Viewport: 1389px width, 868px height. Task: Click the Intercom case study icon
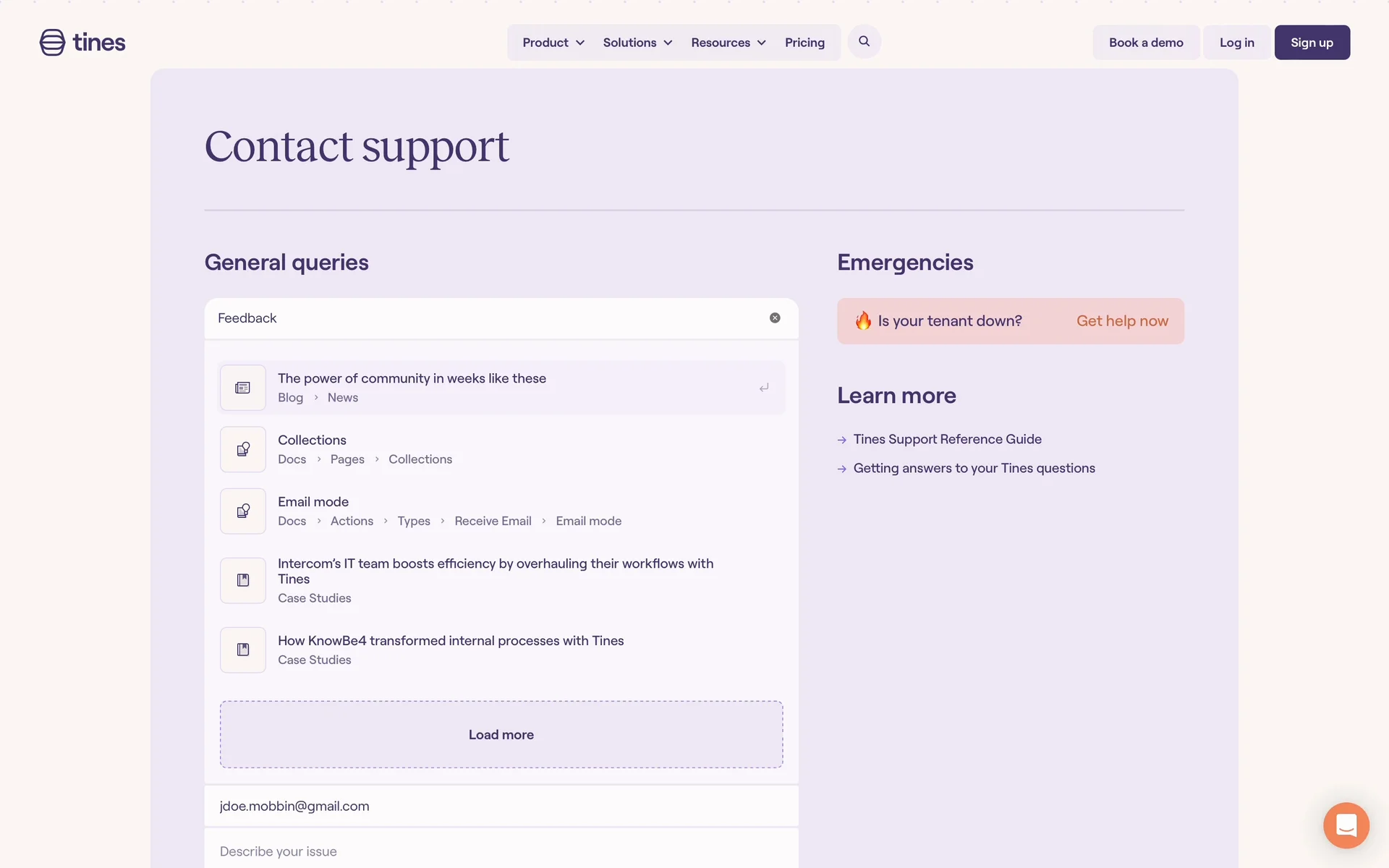coord(243,580)
